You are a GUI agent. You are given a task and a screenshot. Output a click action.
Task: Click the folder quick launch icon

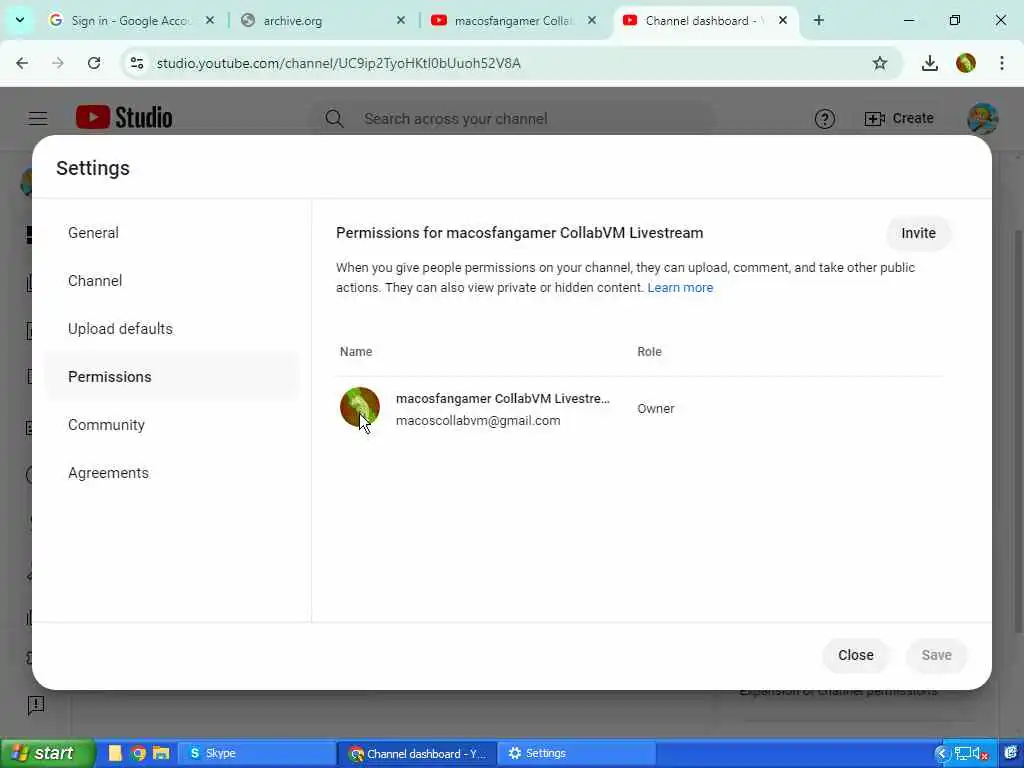click(x=161, y=754)
